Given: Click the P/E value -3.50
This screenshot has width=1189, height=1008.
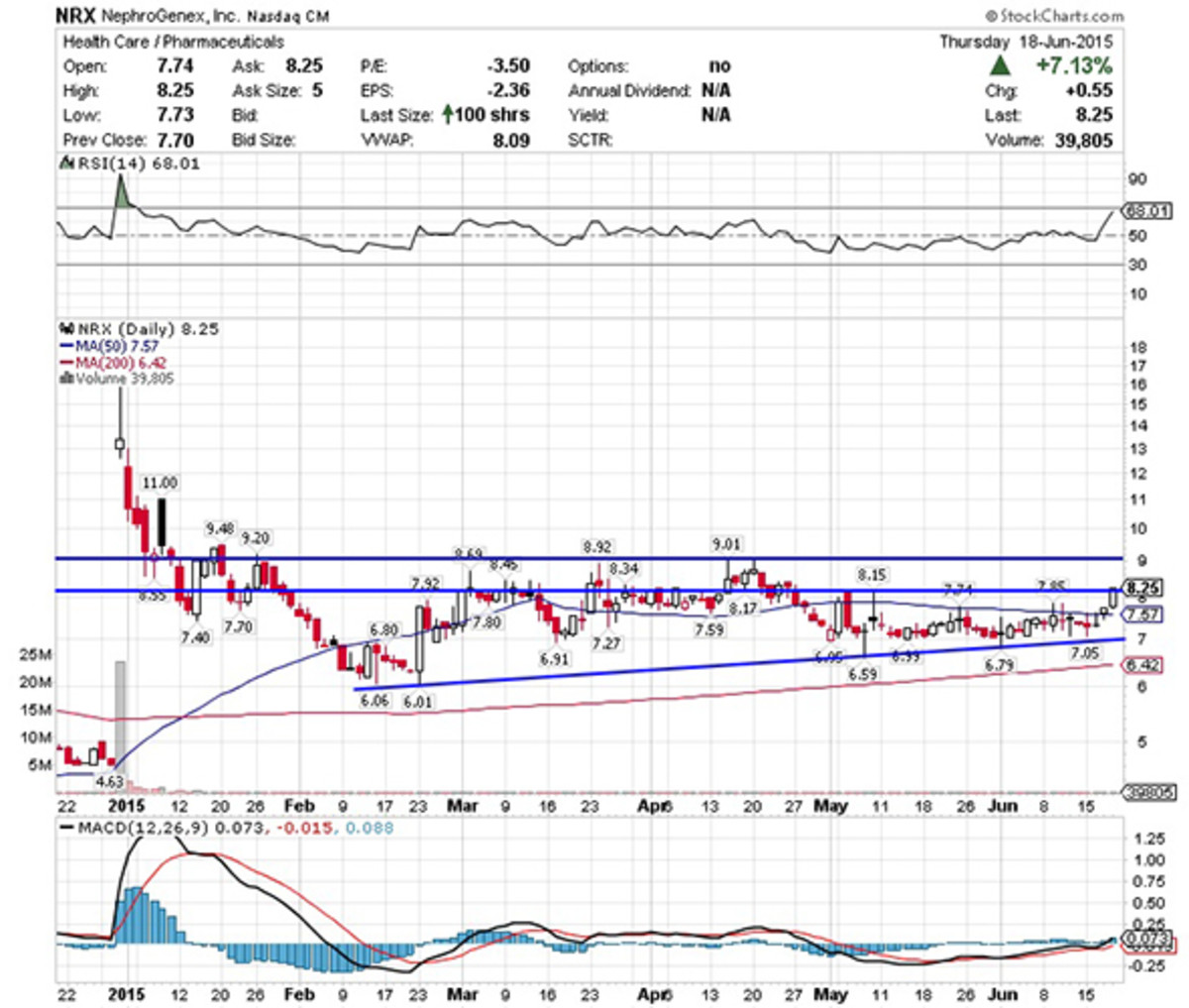Looking at the screenshot, I should click(x=508, y=66).
